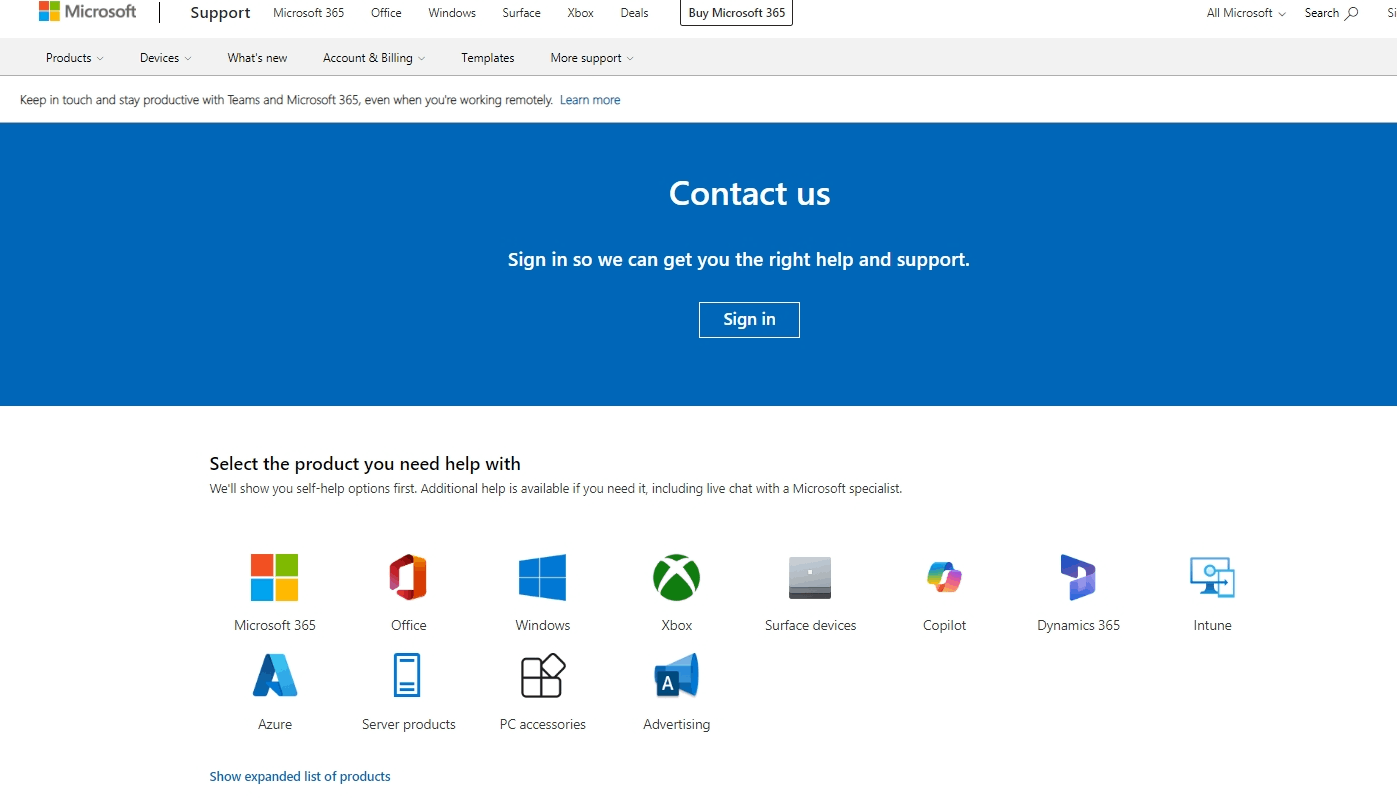
Task: Open Xbox in the top navigation
Action: [x=580, y=13]
